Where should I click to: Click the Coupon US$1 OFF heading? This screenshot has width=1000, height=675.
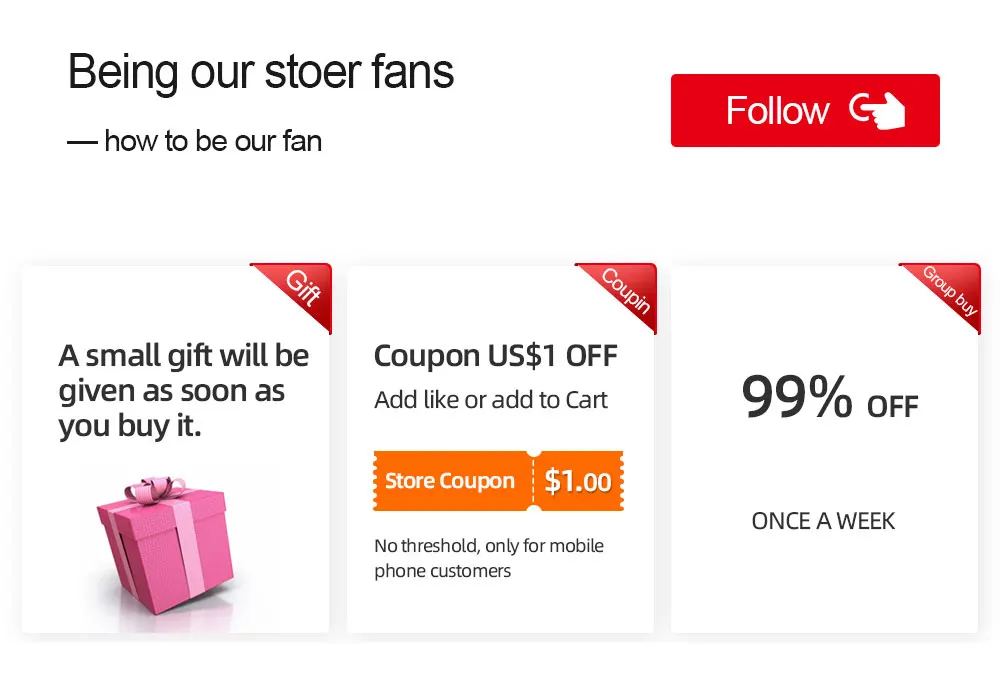[x=495, y=355]
